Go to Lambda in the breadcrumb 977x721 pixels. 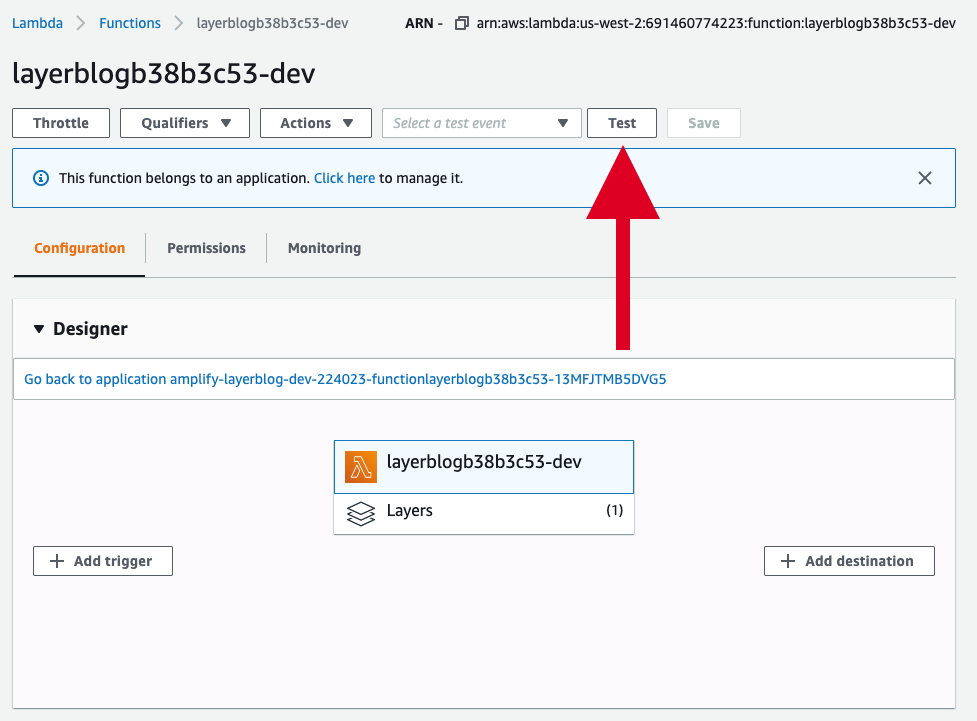click(37, 23)
